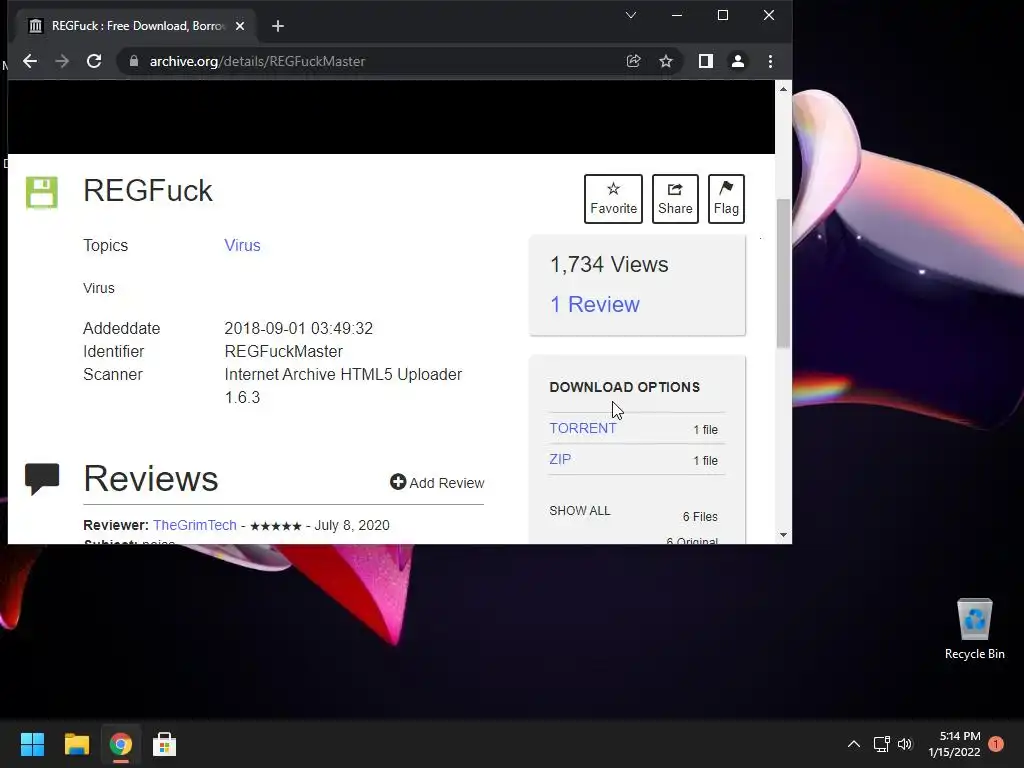Open File Explorer from the taskbar

[76, 744]
